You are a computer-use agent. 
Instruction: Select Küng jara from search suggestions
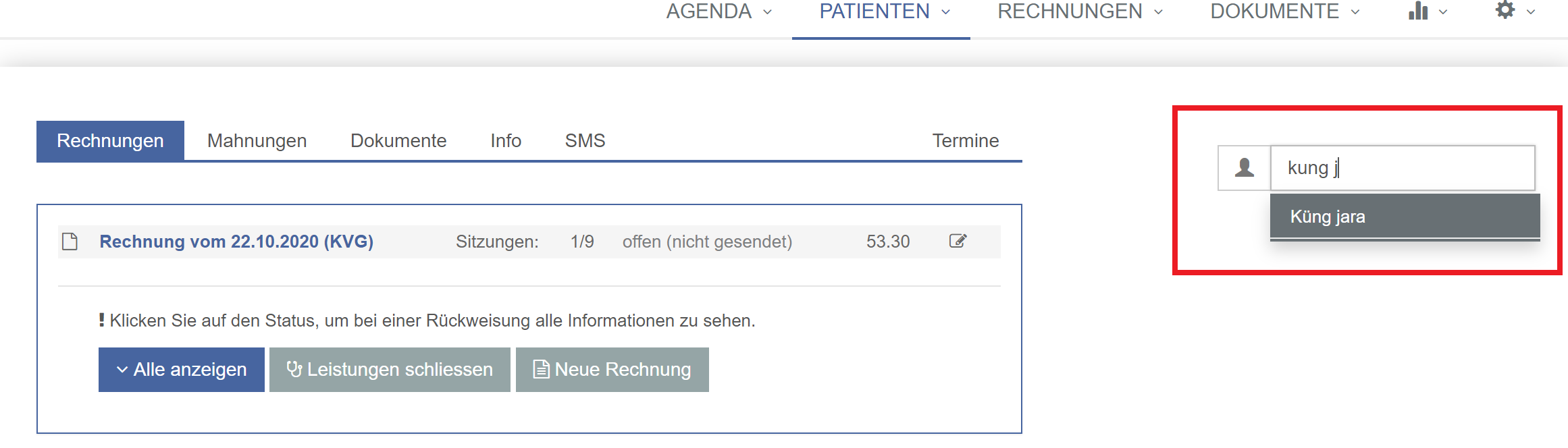[x=1405, y=217]
